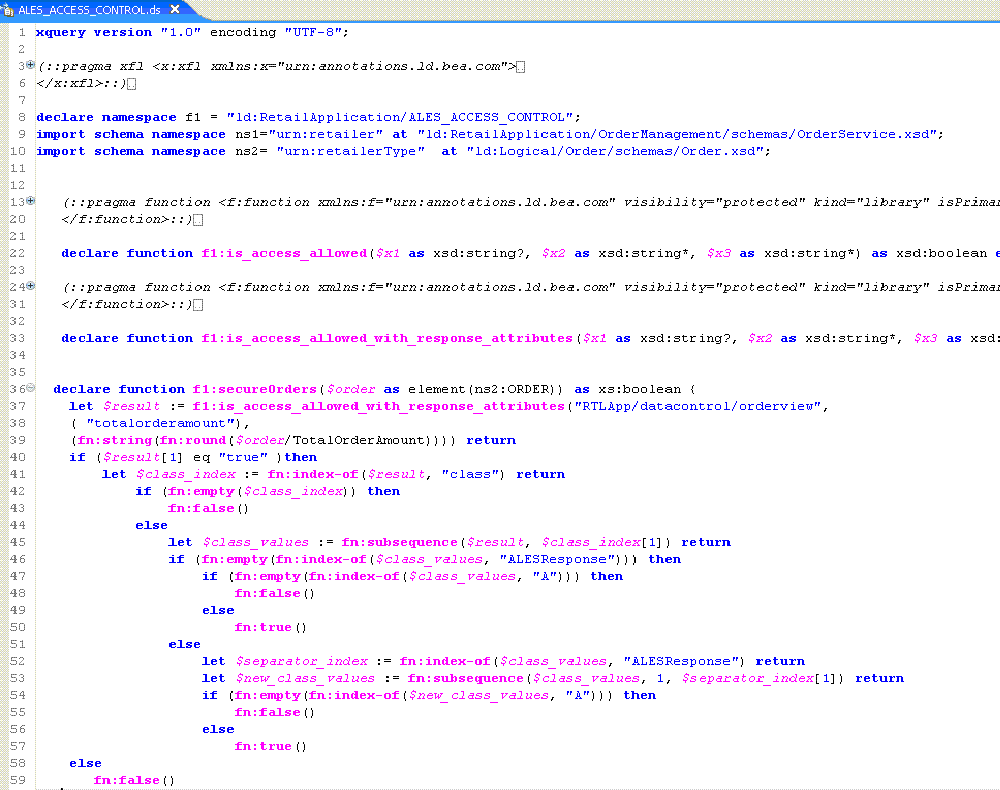This screenshot has width=1000, height=790.
Task: Click fn:round call on line 39
Action: (193, 441)
